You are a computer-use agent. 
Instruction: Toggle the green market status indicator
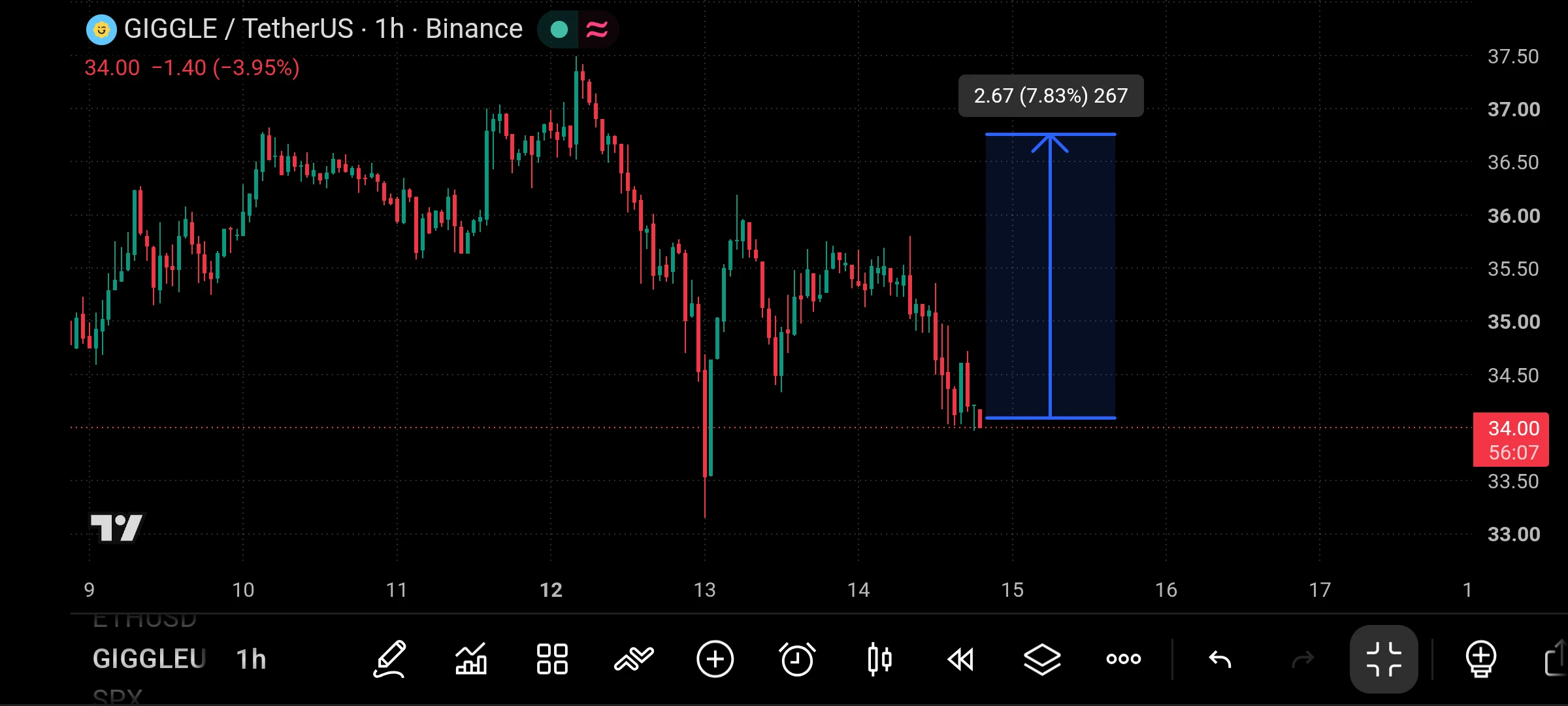[x=559, y=29]
